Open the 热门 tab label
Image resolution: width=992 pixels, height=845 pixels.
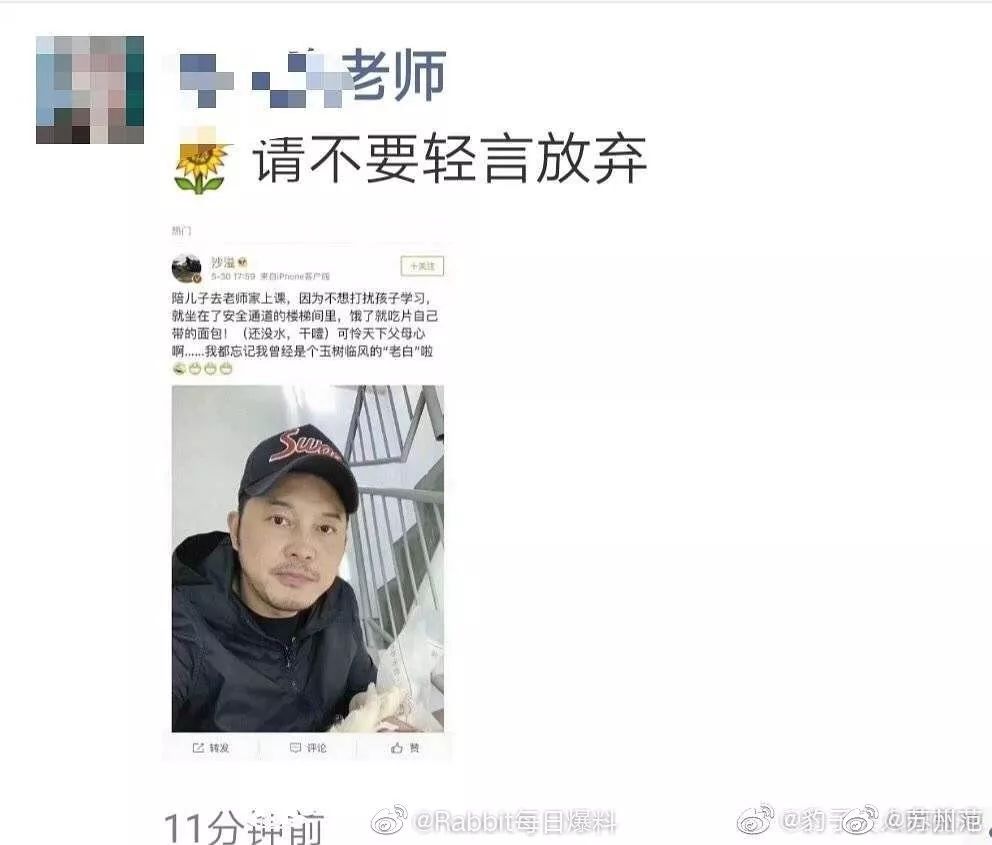181,231
